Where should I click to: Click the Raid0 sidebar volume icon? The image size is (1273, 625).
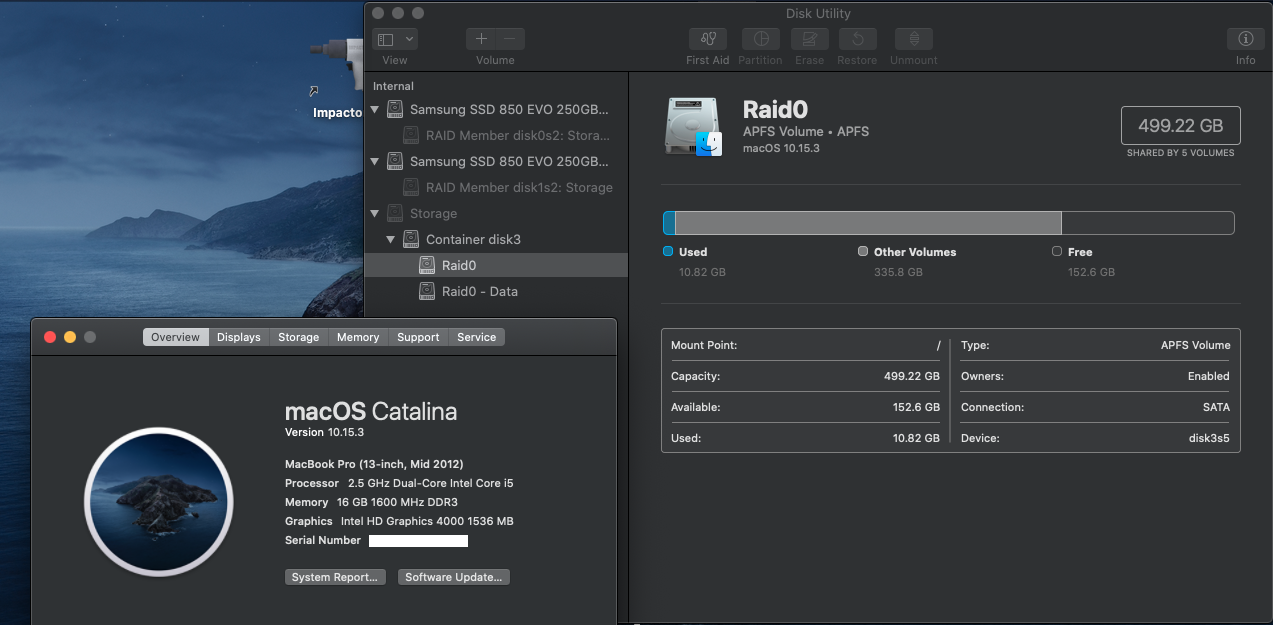pyautogui.click(x=426, y=266)
